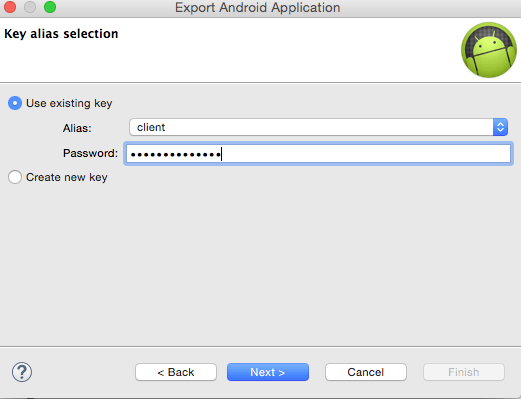Cancel the export wizard

[366, 372]
